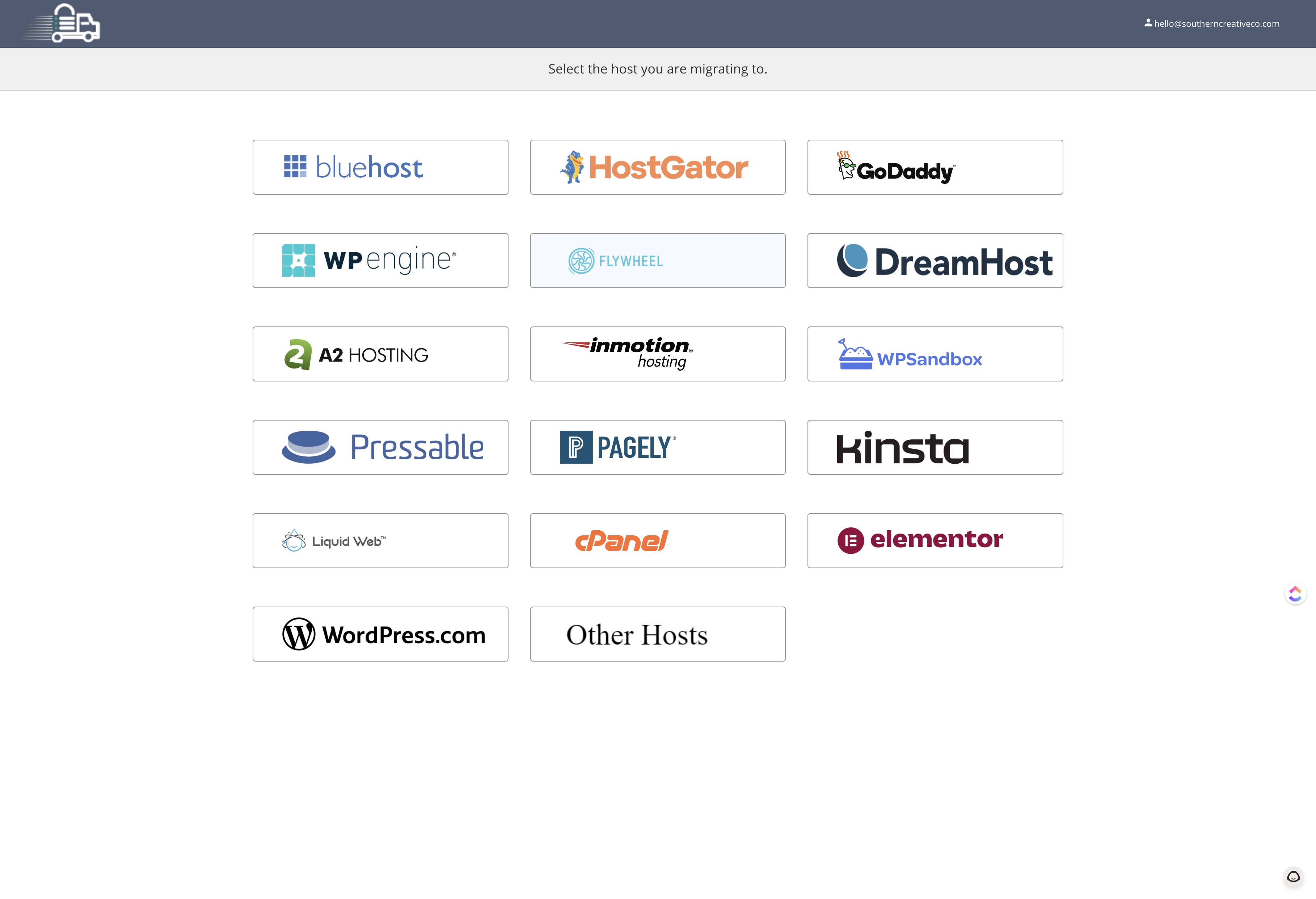This screenshot has width=1316, height=899.
Task: Pick Pagely as migration destination
Action: click(x=657, y=447)
